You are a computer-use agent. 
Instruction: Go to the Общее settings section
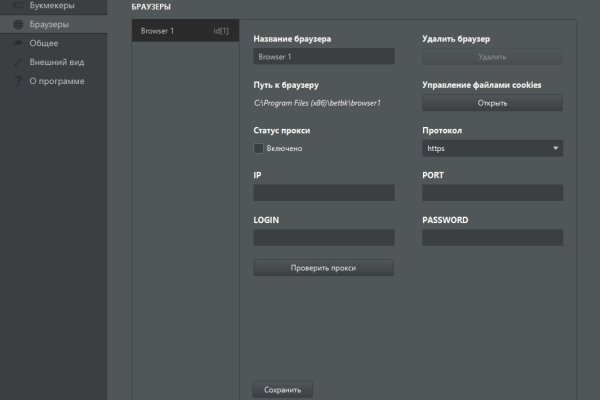point(44,43)
